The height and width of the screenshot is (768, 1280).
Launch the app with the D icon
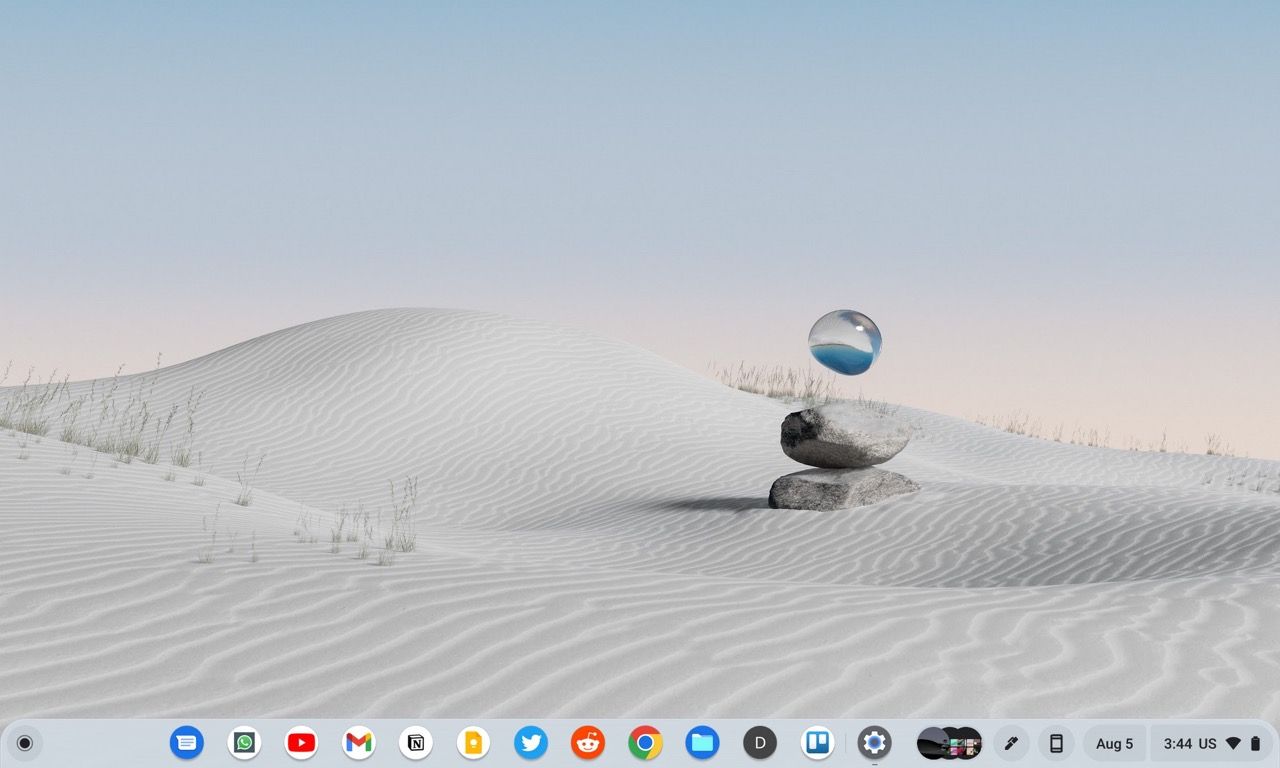[x=760, y=743]
